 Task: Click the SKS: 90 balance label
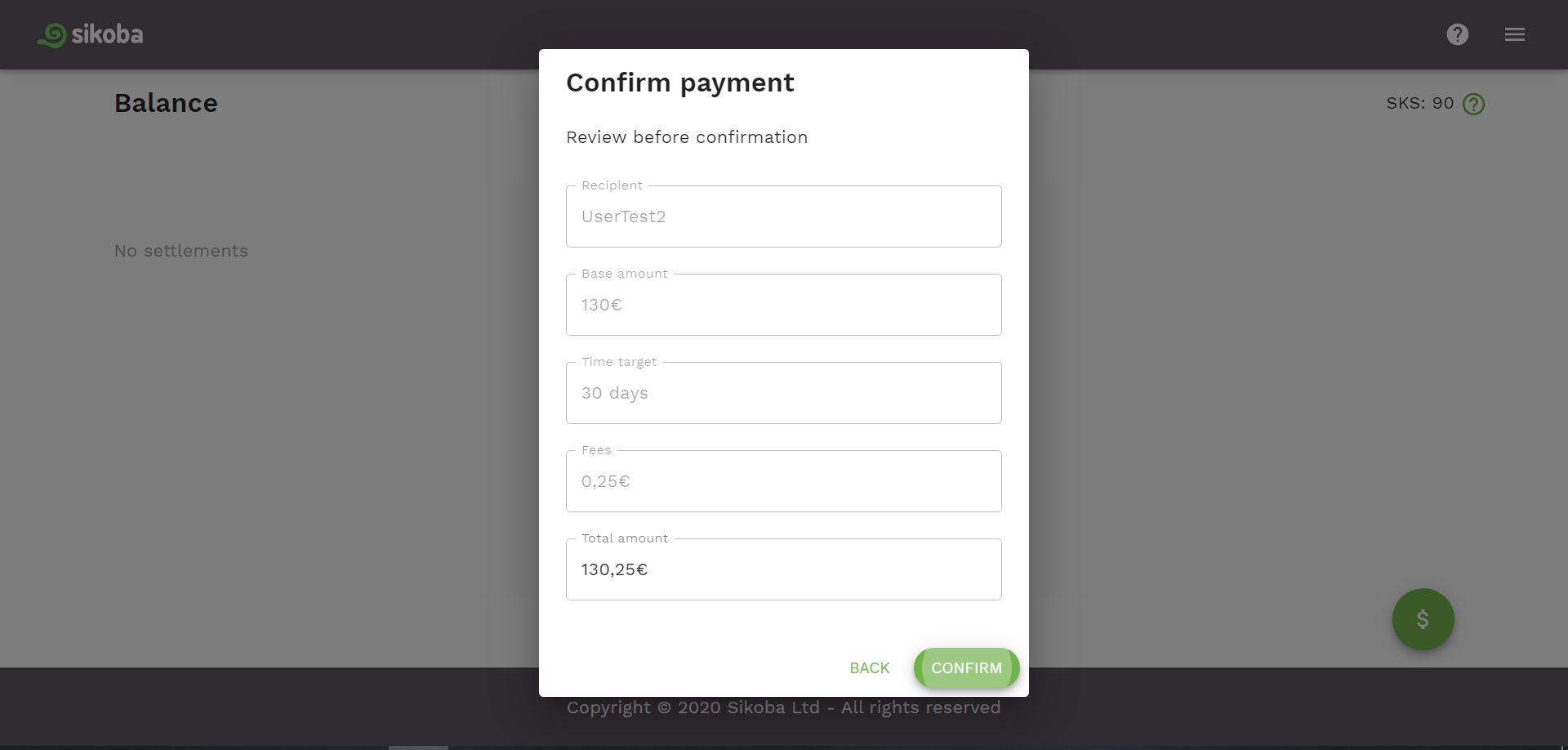click(x=1420, y=103)
